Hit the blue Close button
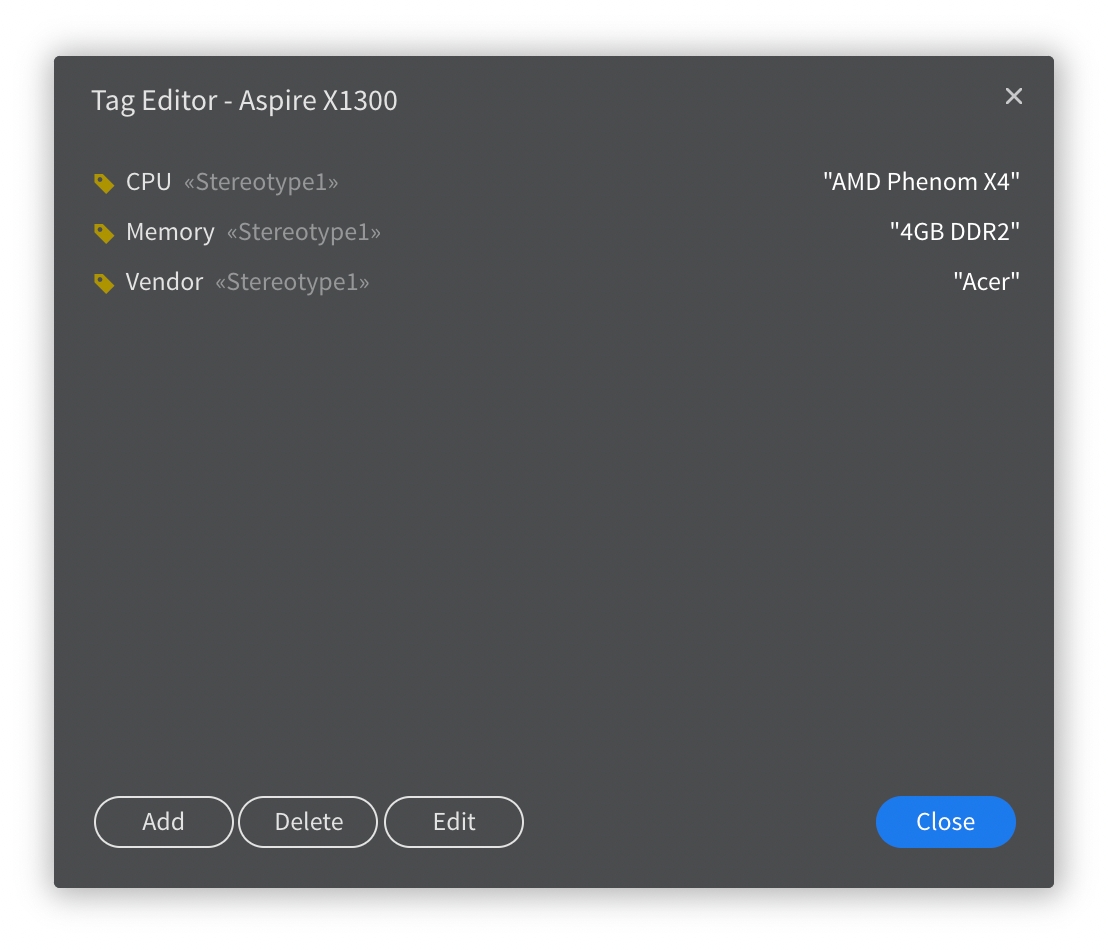 pyautogui.click(x=945, y=822)
